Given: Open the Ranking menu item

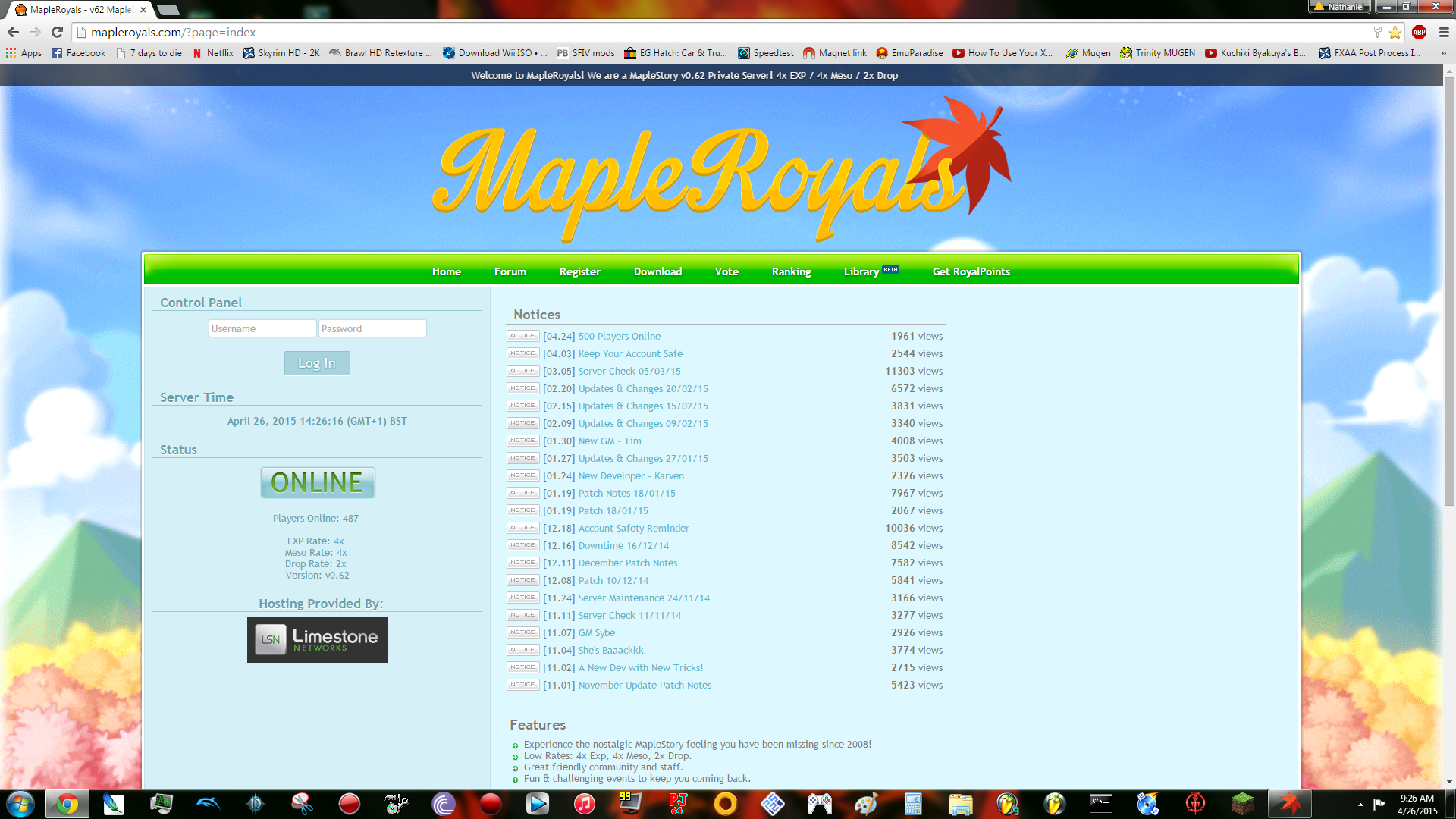Looking at the screenshot, I should coord(791,271).
